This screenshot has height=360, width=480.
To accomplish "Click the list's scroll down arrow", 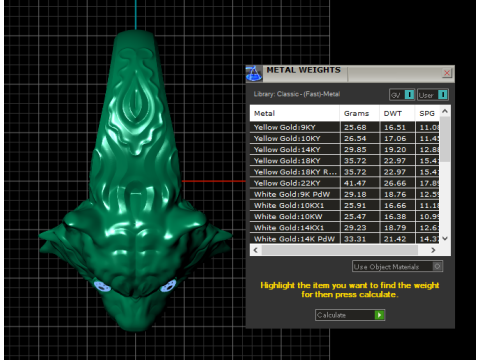I will point(445,238).
